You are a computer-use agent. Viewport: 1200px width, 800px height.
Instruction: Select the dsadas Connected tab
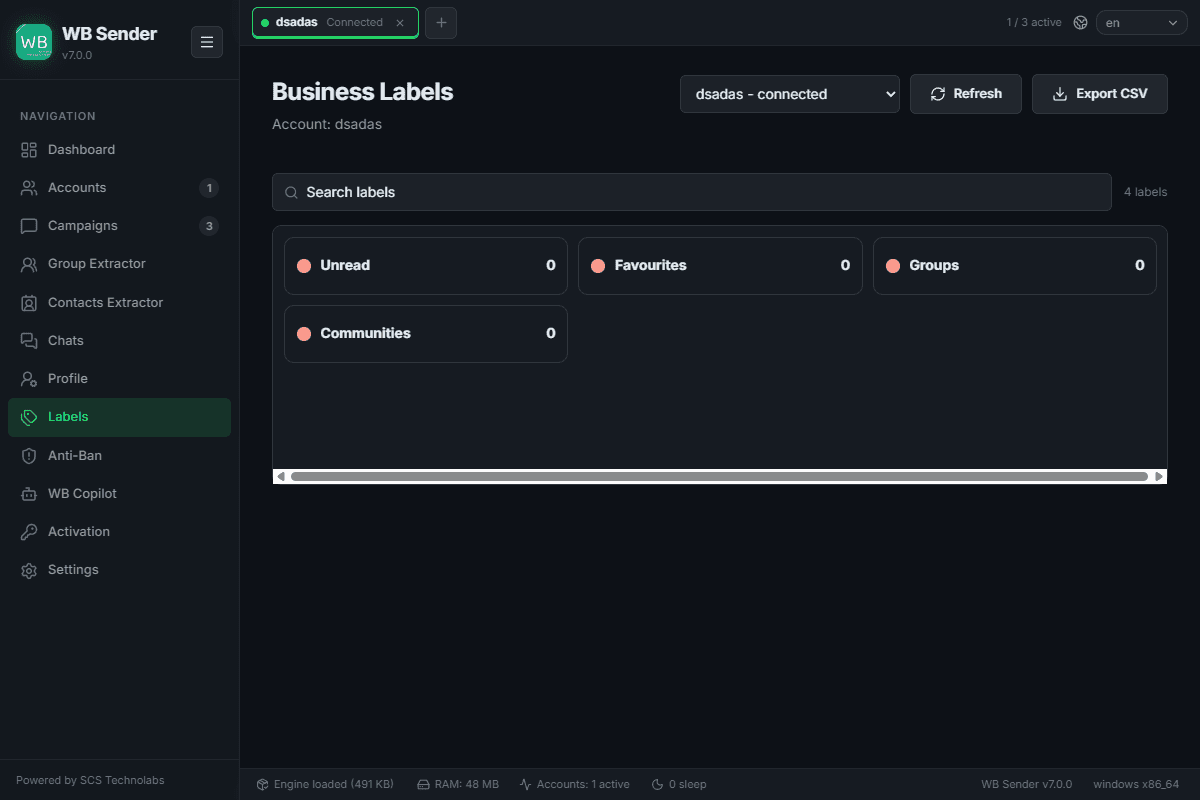(x=335, y=22)
